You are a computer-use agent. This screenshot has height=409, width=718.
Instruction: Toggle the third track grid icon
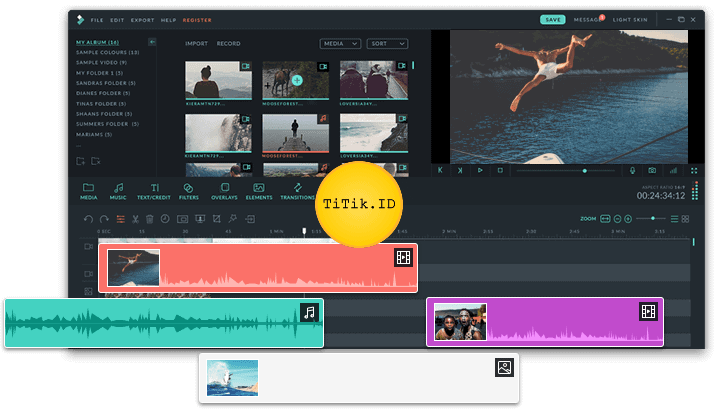pos(88,291)
